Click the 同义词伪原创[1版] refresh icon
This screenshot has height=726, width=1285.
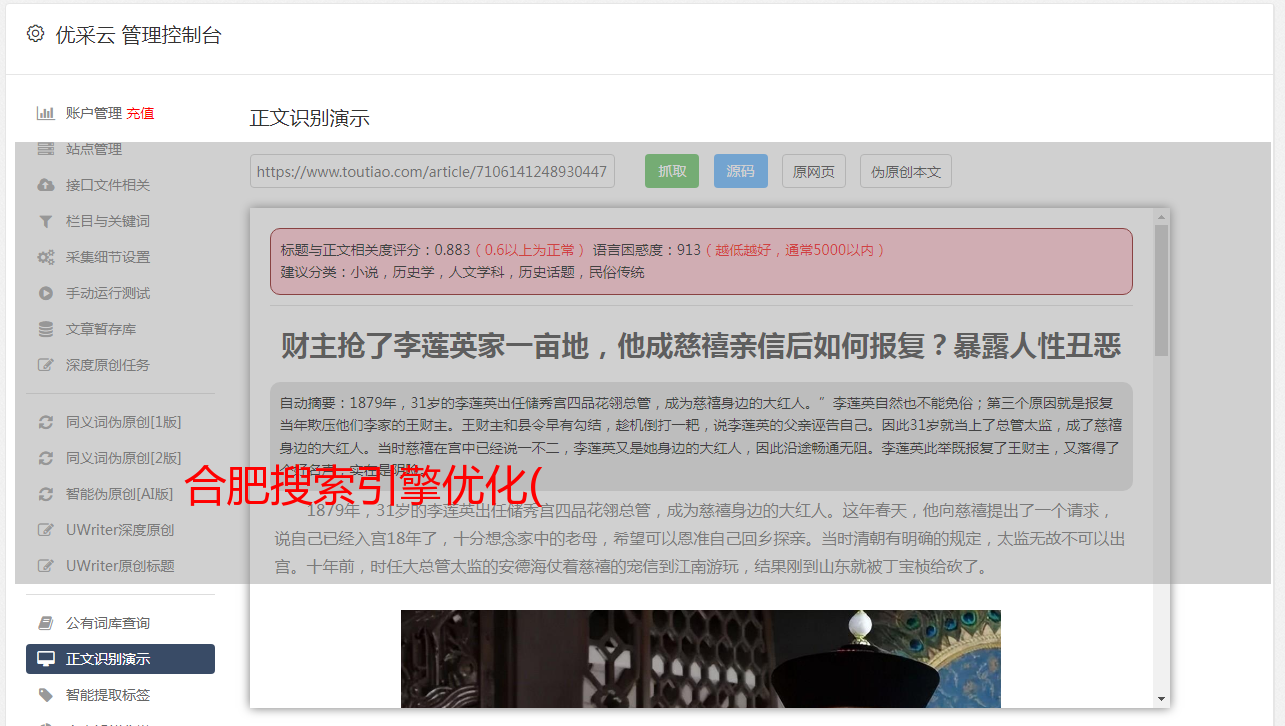click(x=45, y=422)
